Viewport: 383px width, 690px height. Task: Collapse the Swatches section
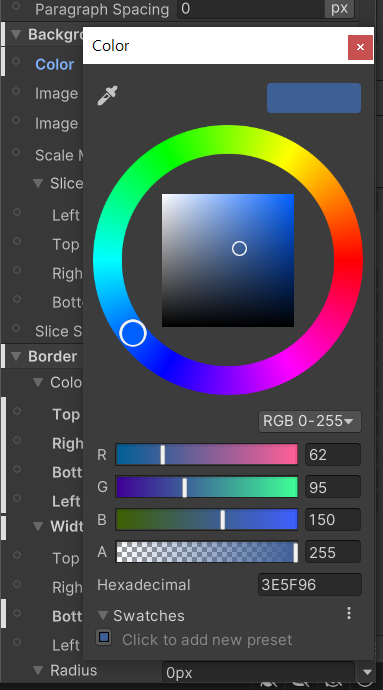(x=103, y=615)
